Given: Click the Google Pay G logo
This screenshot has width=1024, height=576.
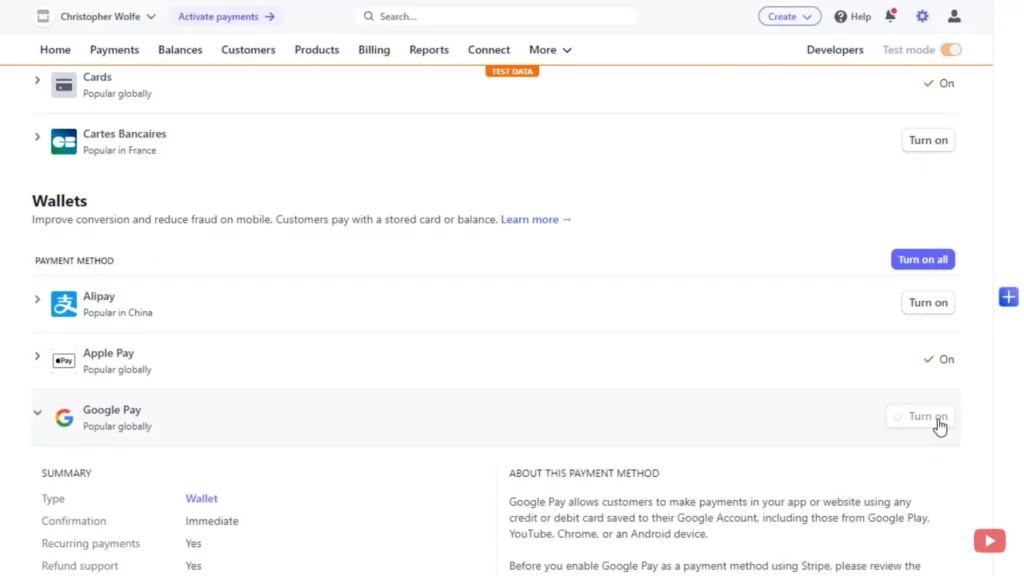Looking at the screenshot, I should pos(64,417).
